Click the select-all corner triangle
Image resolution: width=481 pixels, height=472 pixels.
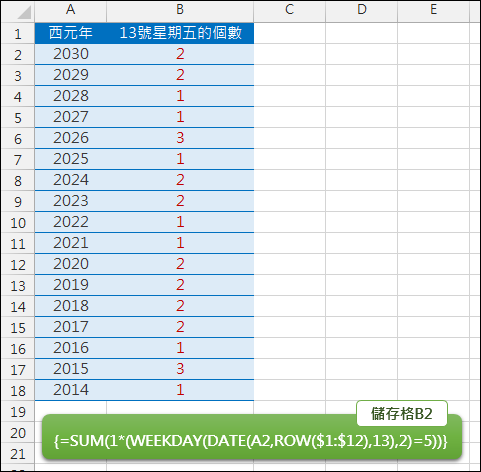[x=24, y=12]
